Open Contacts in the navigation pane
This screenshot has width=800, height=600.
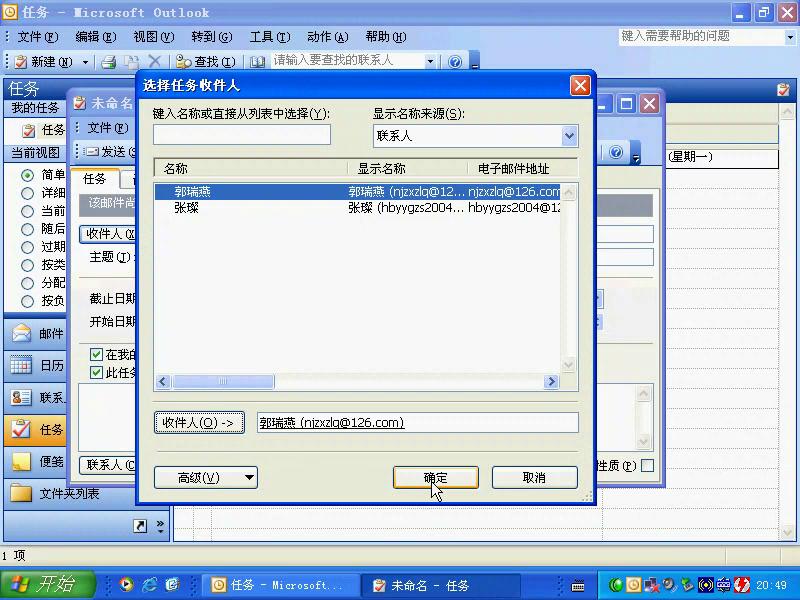coord(36,397)
